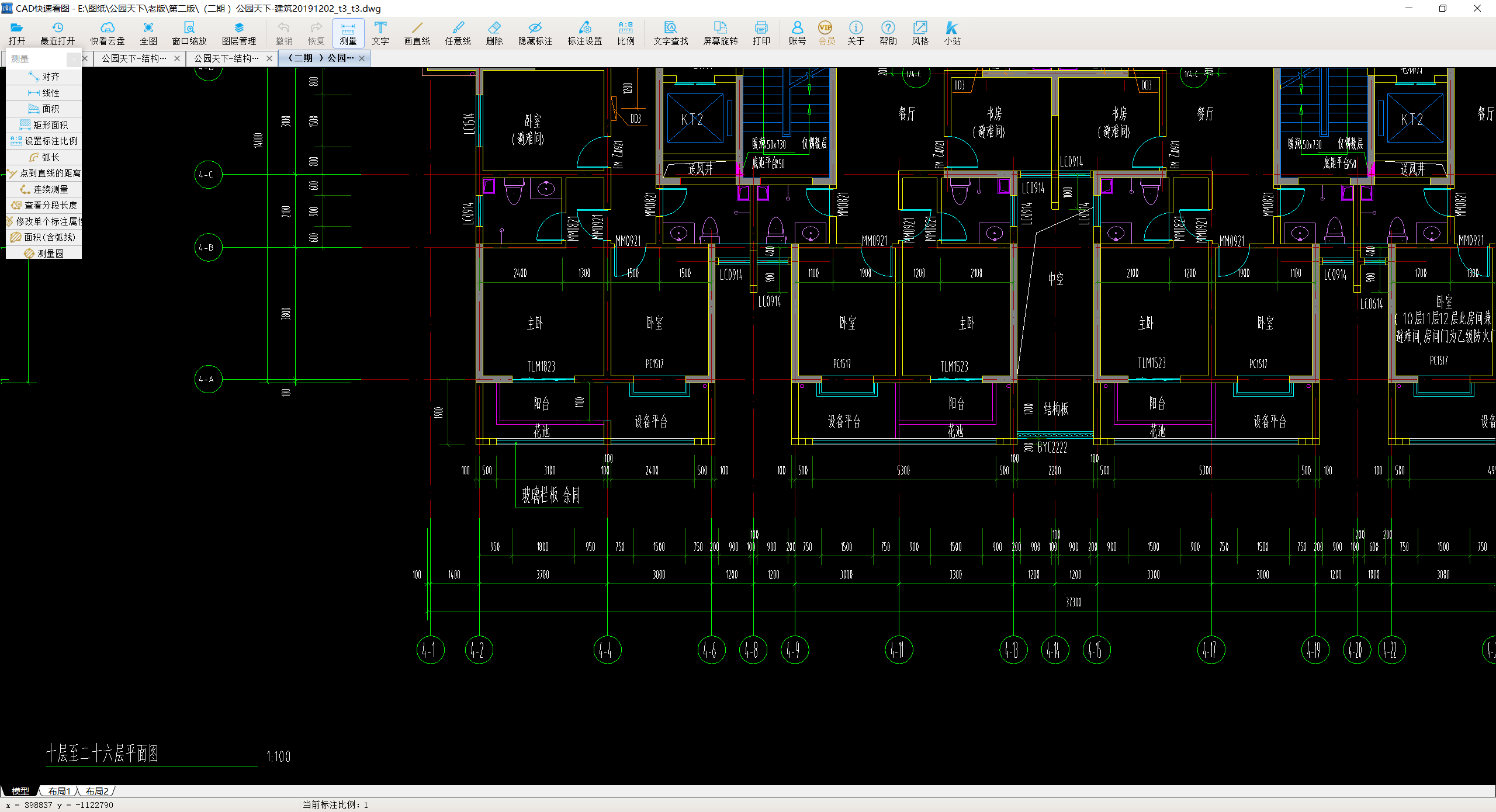Choose 弧长 arc length measurement
Screen dimensions: 1496x812
point(44,157)
